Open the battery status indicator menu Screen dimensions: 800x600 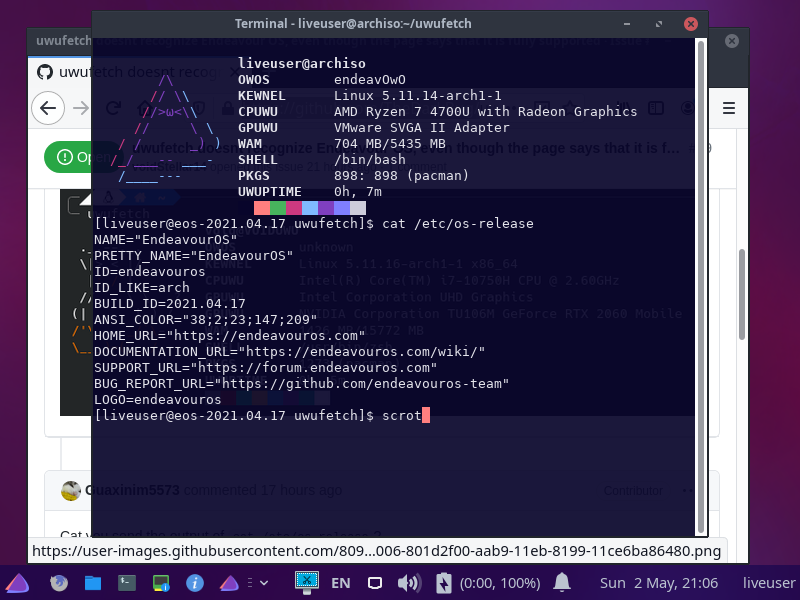point(443,582)
